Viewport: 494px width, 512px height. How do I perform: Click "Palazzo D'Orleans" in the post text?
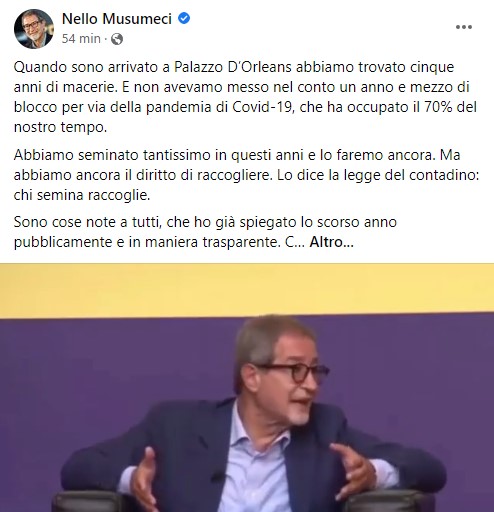pyautogui.click(x=233, y=67)
